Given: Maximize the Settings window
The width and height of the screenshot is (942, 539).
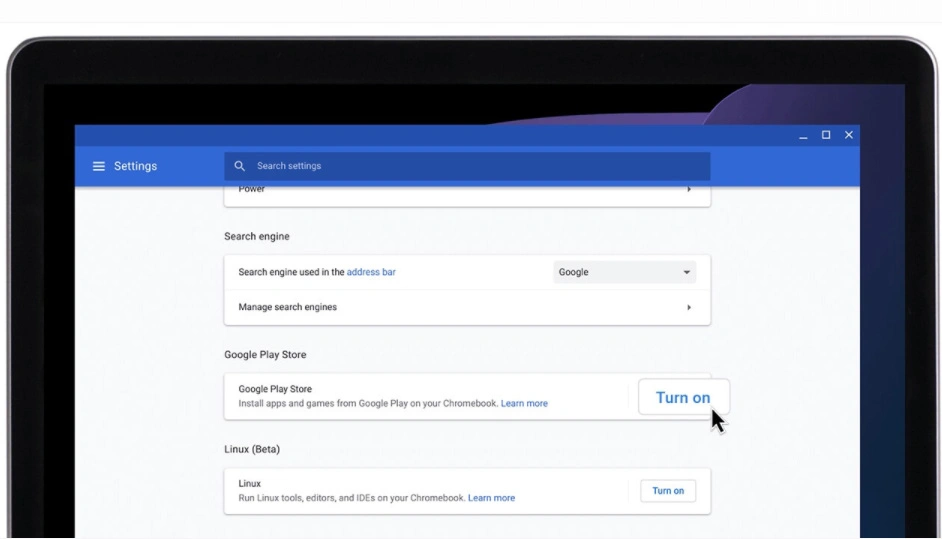Looking at the screenshot, I should (x=826, y=135).
